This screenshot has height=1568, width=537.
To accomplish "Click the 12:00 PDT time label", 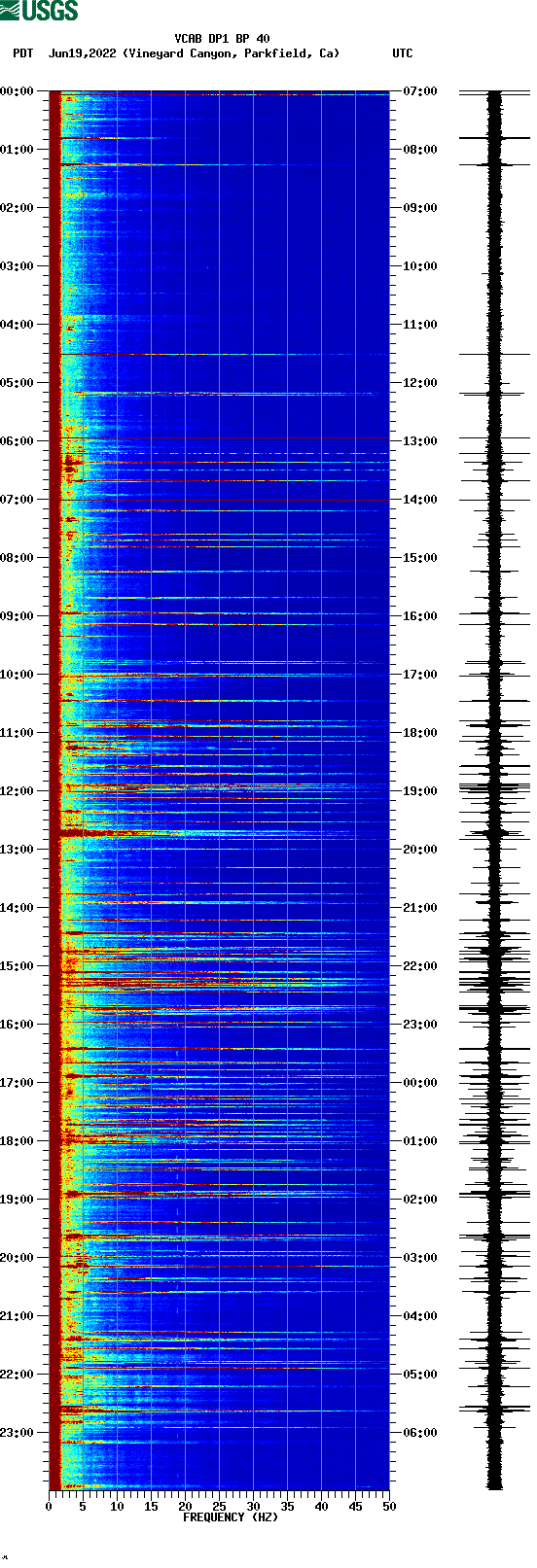I will tap(18, 791).
